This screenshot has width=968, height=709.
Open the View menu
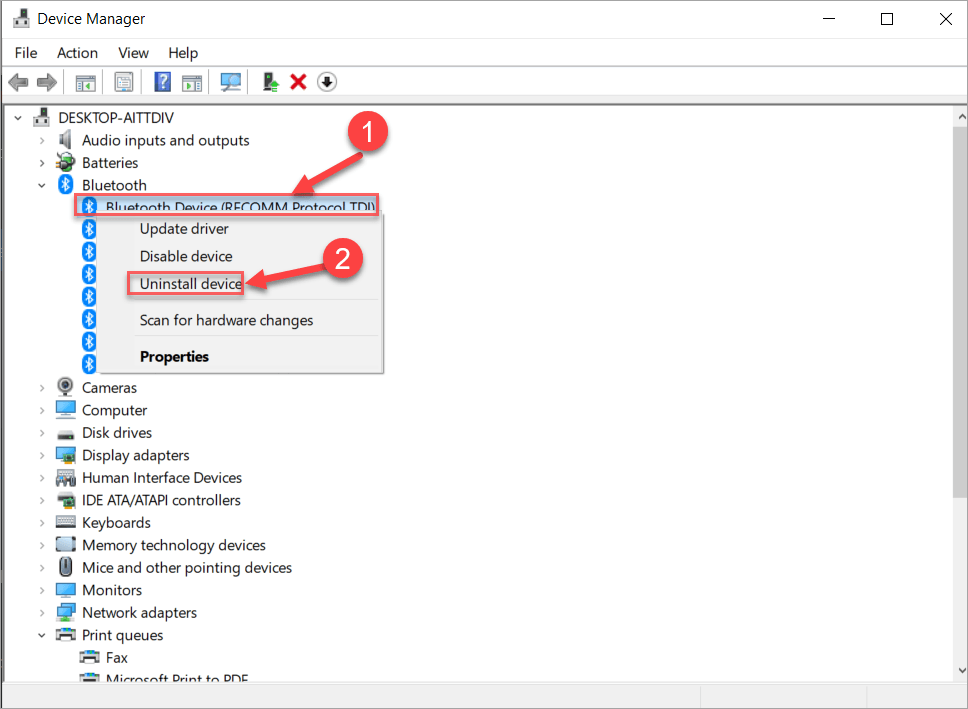(133, 53)
